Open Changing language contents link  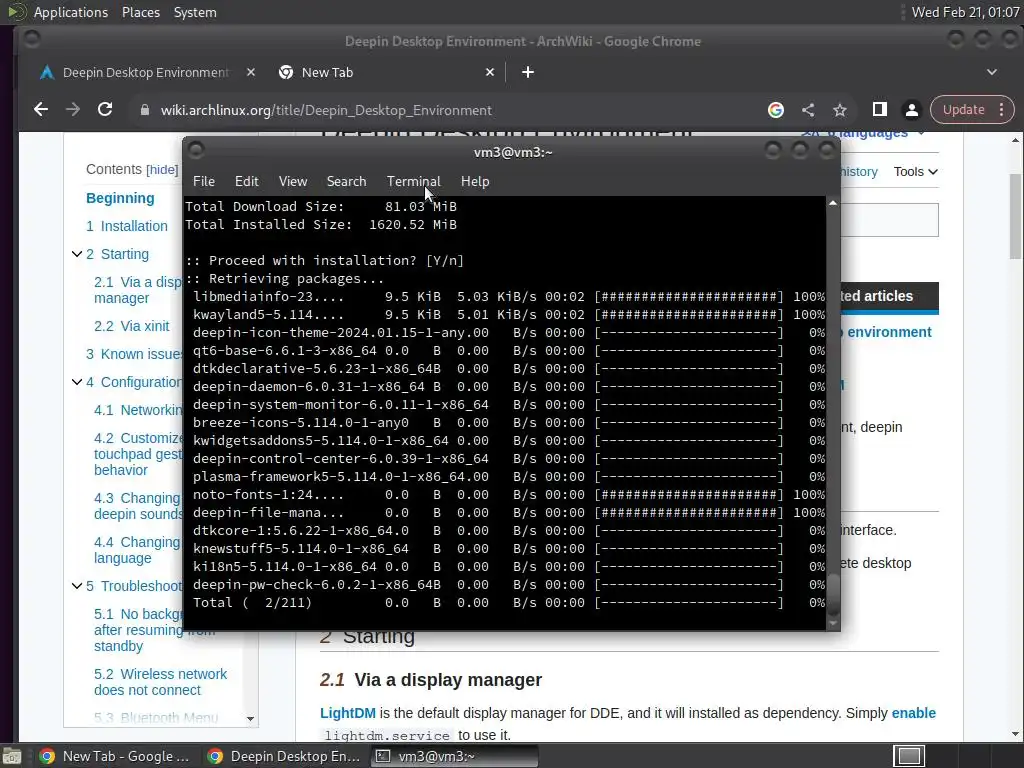136,550
